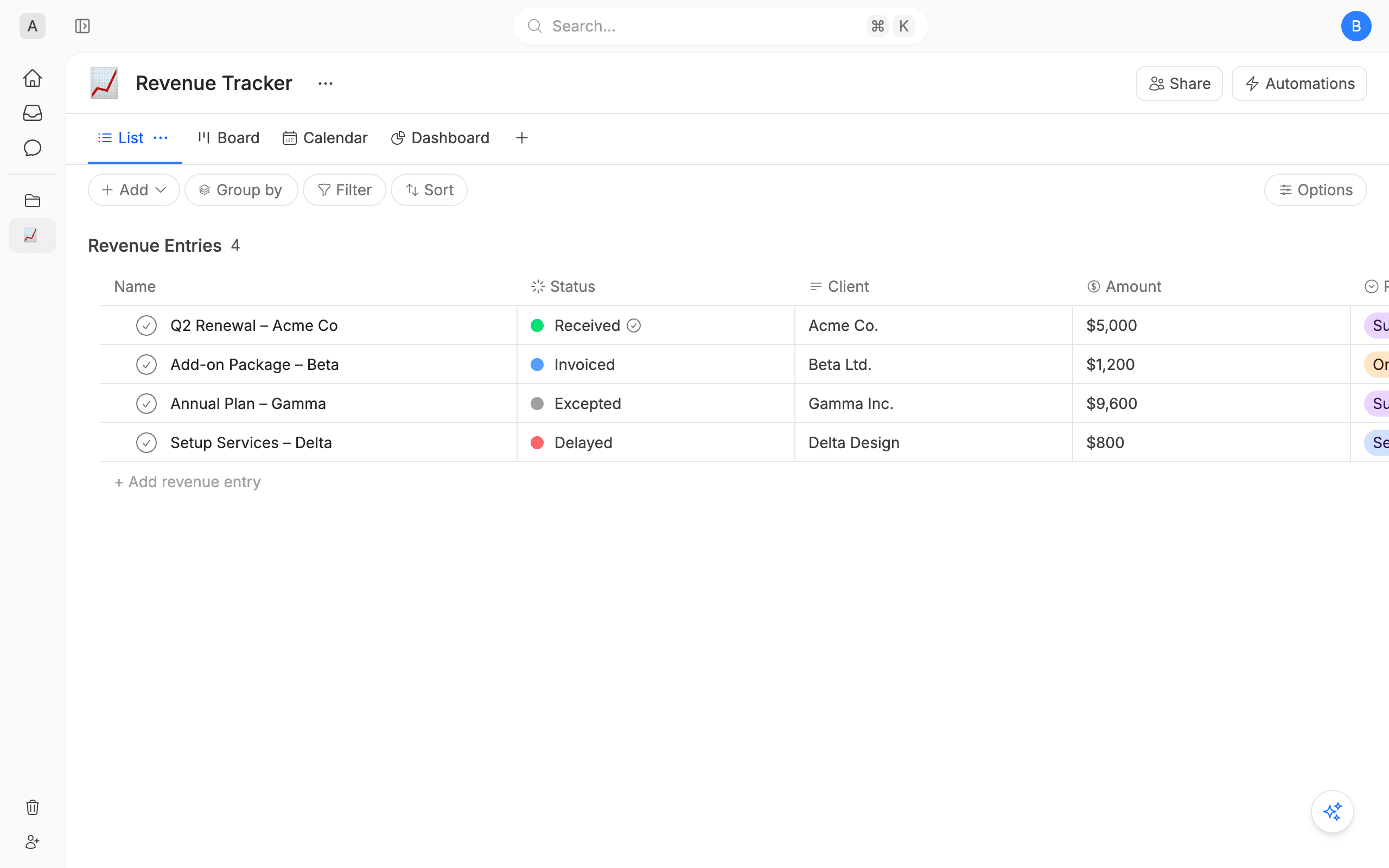Expand the Add dropdown button

pyautogui.click(x=133, y=190)
